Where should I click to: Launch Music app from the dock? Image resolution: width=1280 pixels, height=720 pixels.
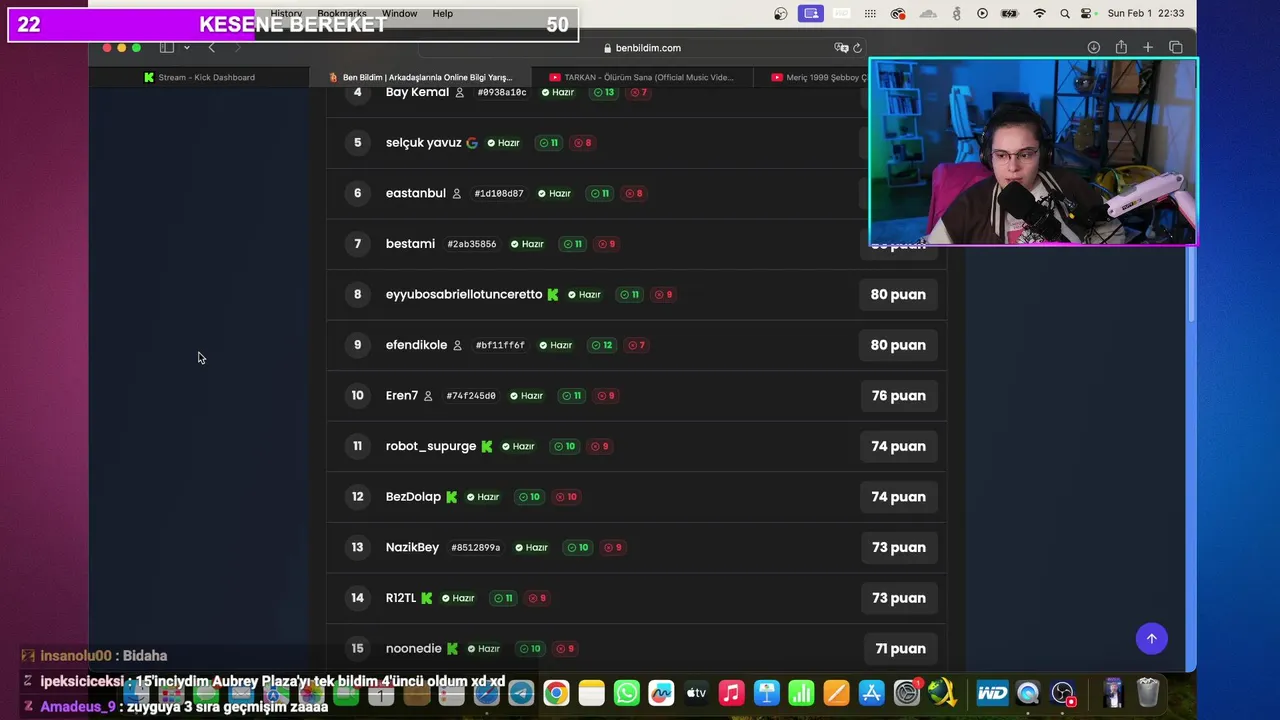[732, 693]
